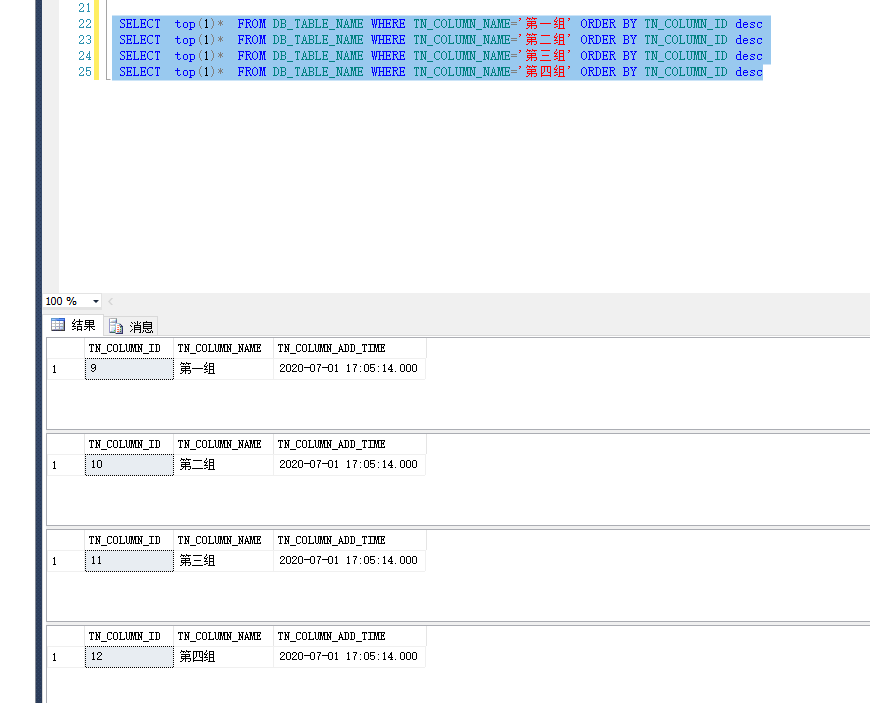This screenshot has width=870, height=703.
Task: Place cursor on the SELECT keyword of line 25
Action: click(139, 71)
